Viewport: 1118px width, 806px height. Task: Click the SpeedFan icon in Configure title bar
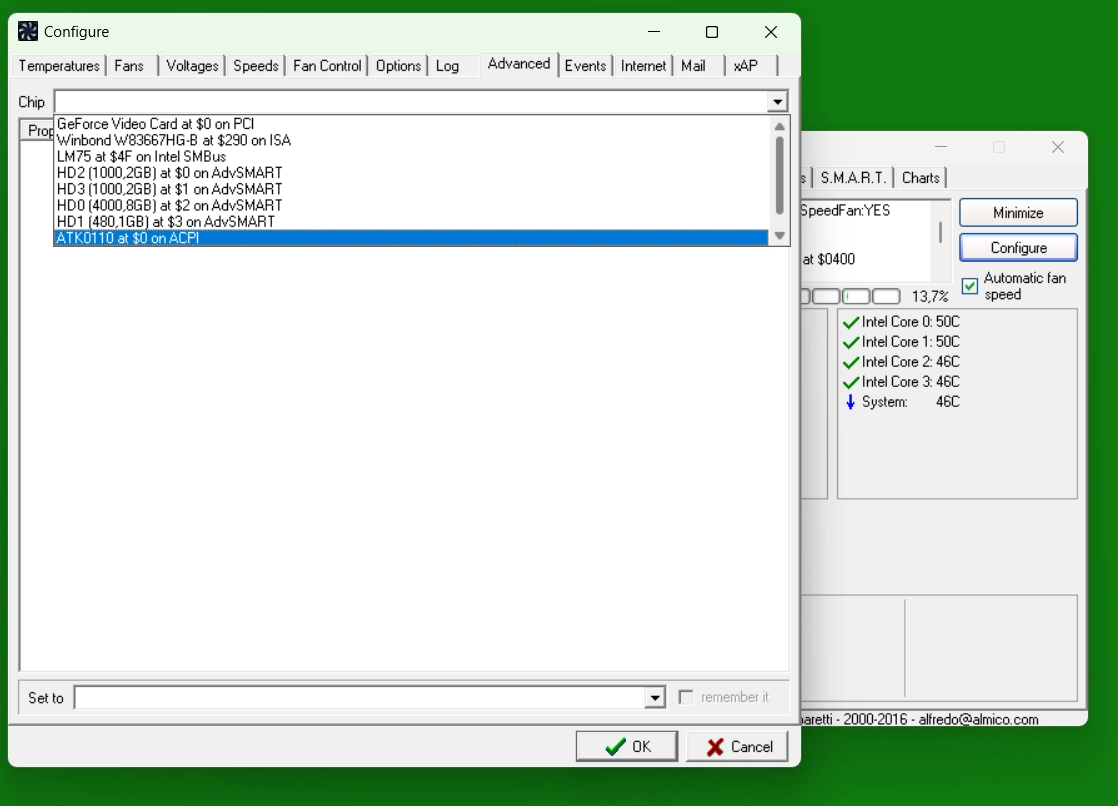pos(28,31)
